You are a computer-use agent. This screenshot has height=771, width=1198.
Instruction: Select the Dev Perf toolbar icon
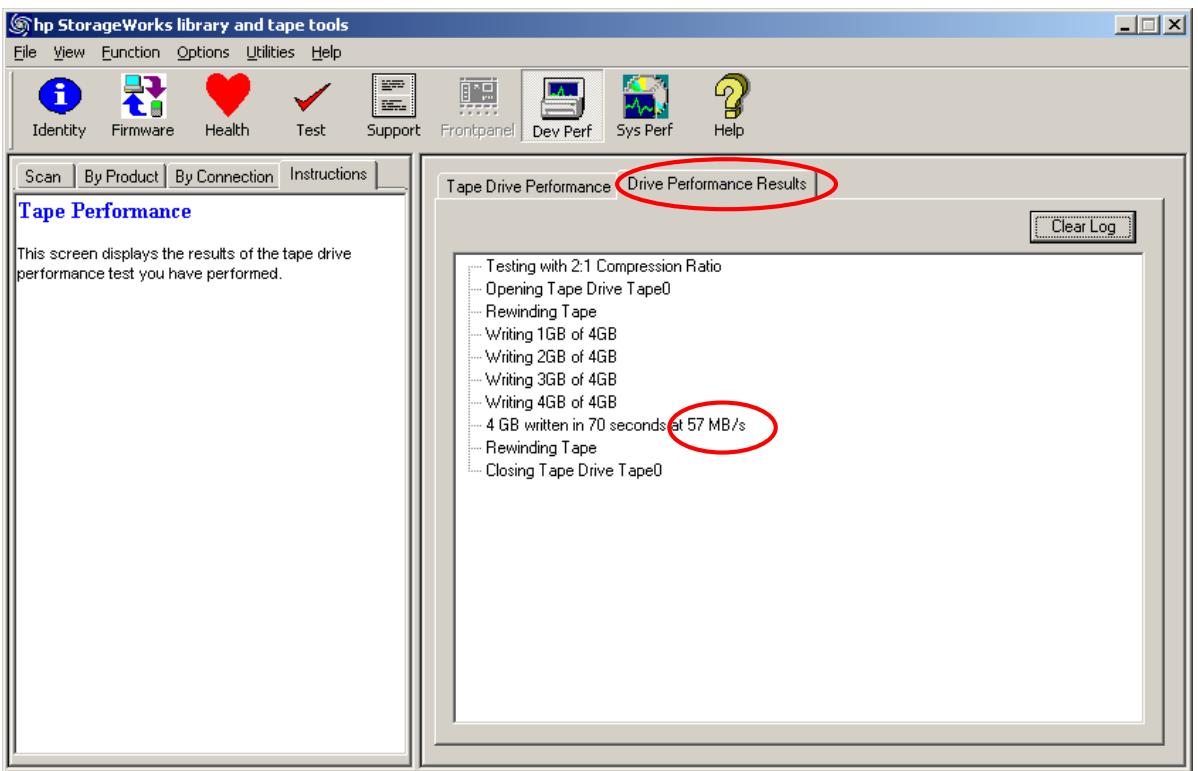click(562, 107)
